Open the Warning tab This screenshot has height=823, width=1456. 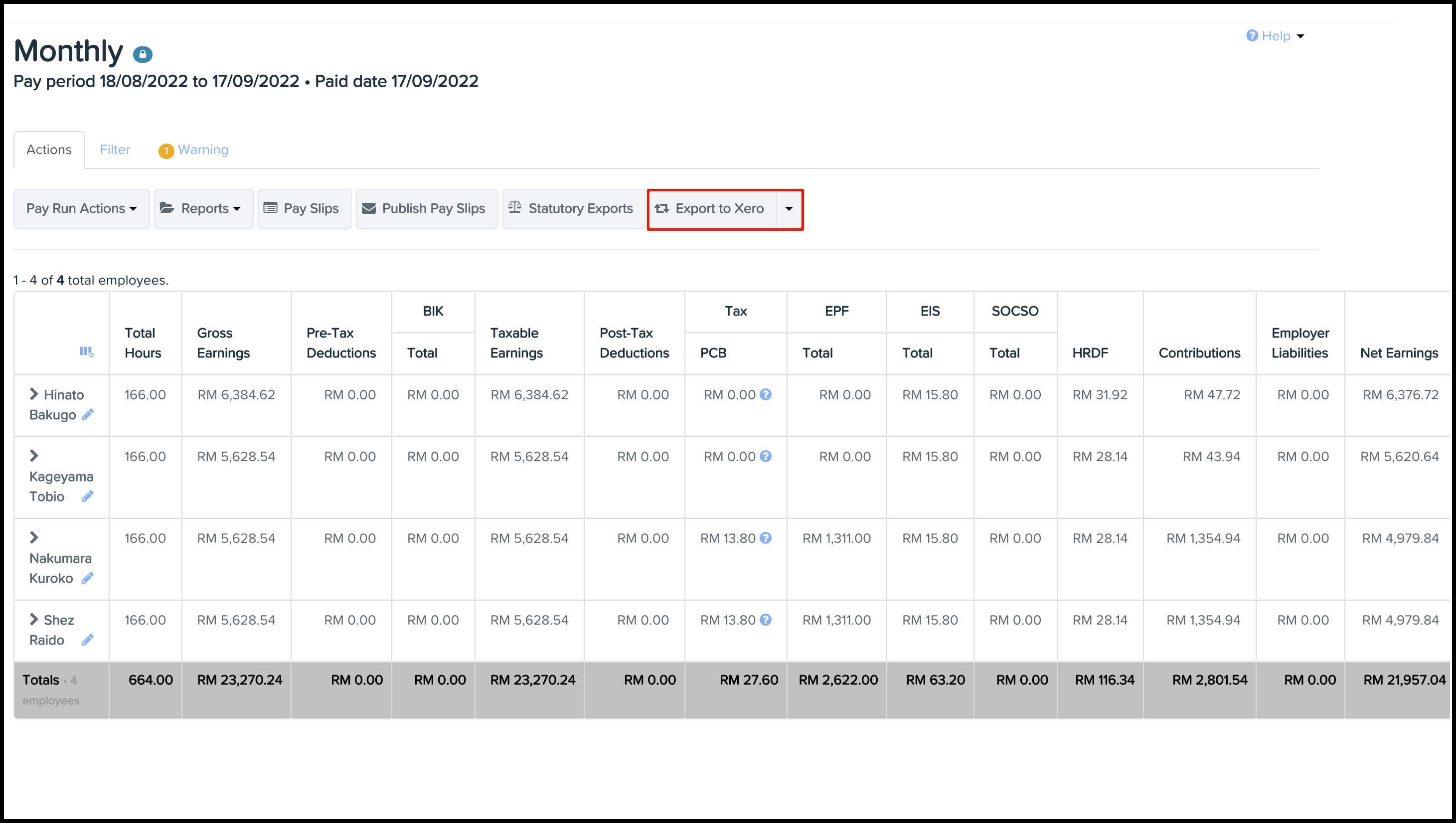click(194, 150)
